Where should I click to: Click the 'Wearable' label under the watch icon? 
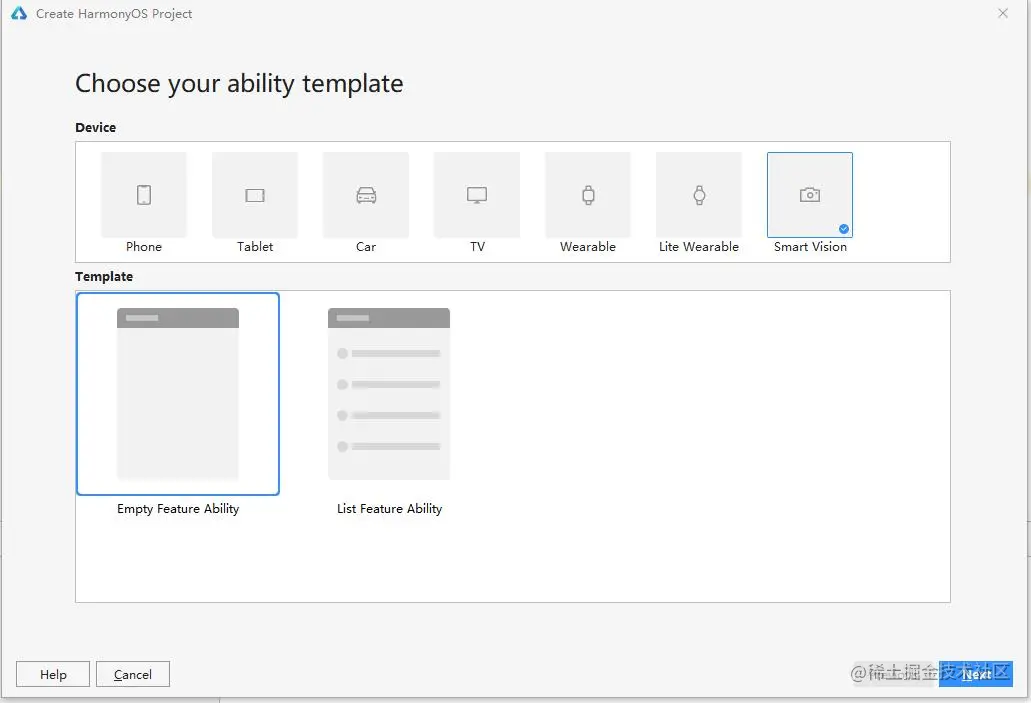[588, 247]
